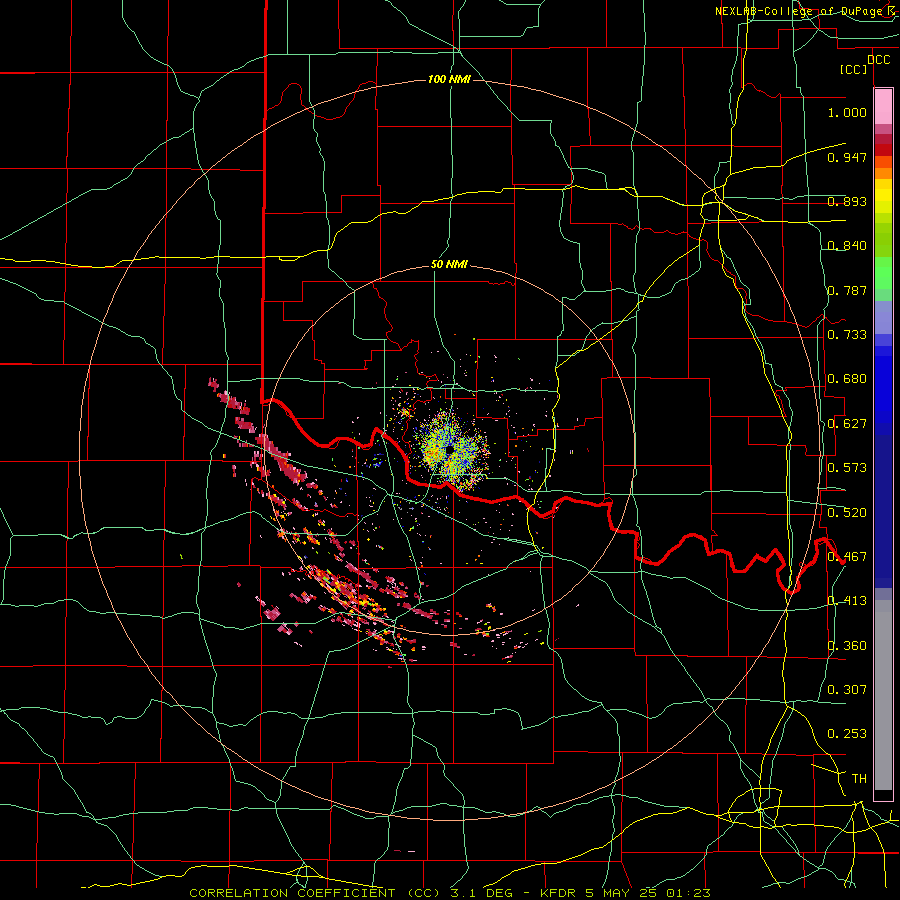This screenshot has width=900, height=900.
Task: Click the 0.467 legend value
Action: 847,557
